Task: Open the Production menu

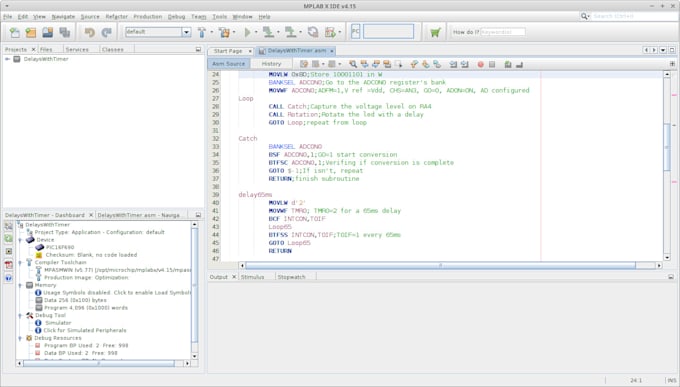Action: 147,16
